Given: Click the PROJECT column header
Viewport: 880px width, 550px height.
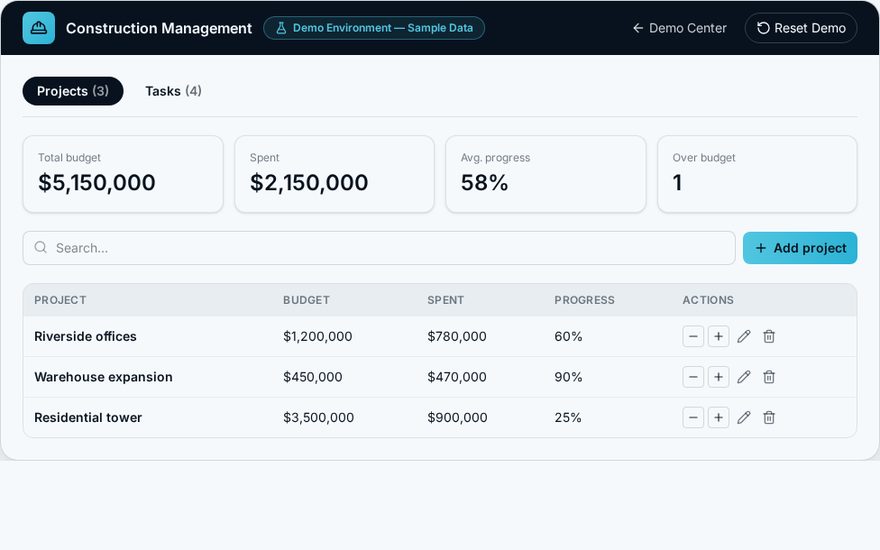Looking at the screenshot, I should tap(60, 300).
